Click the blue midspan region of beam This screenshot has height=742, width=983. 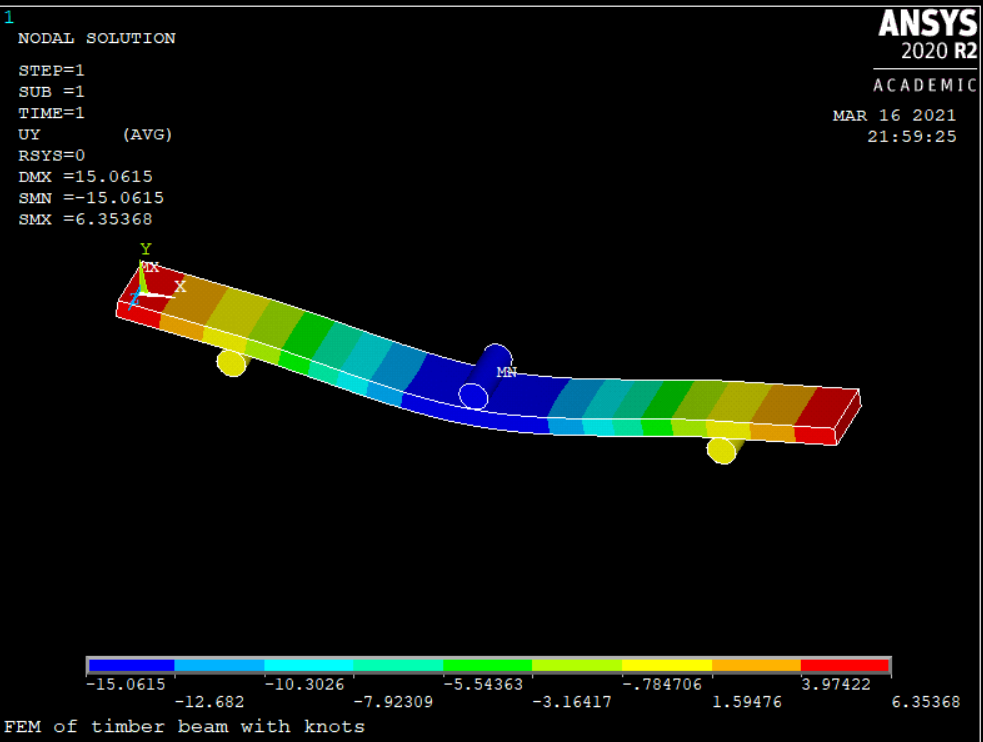coord(527,401)
